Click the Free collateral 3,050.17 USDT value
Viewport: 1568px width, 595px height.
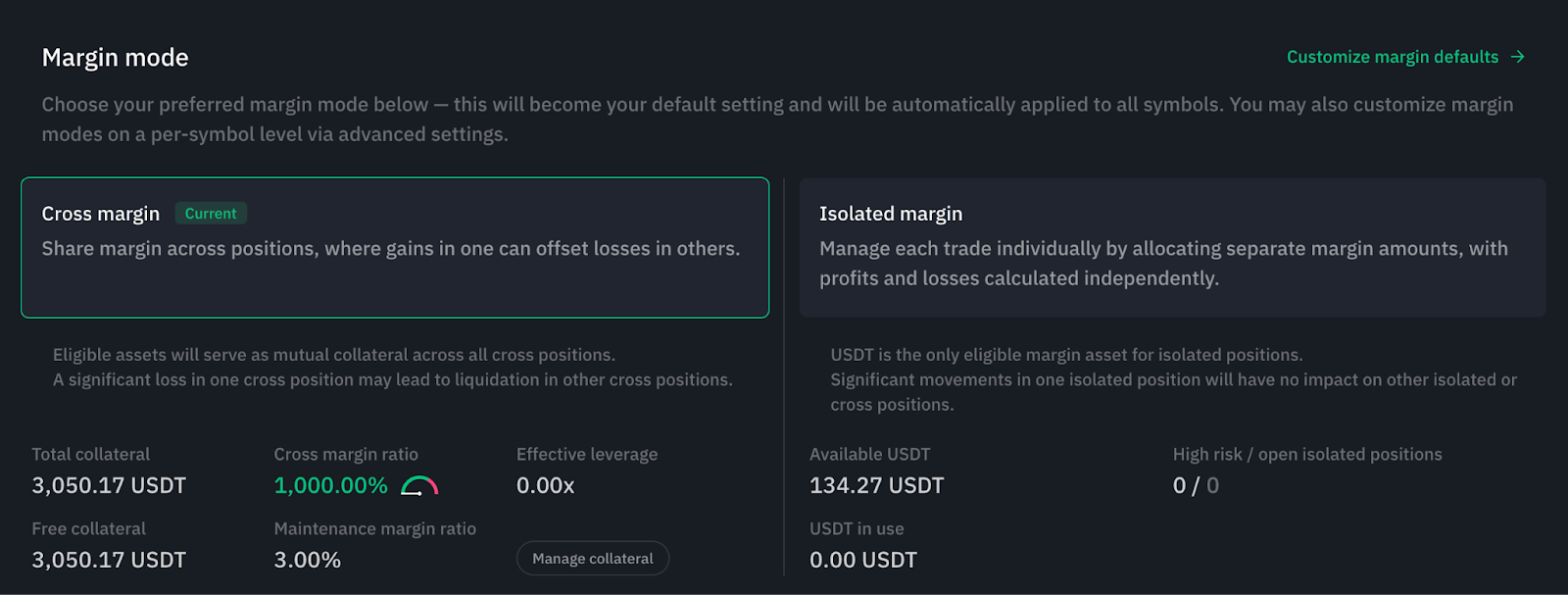109,560
